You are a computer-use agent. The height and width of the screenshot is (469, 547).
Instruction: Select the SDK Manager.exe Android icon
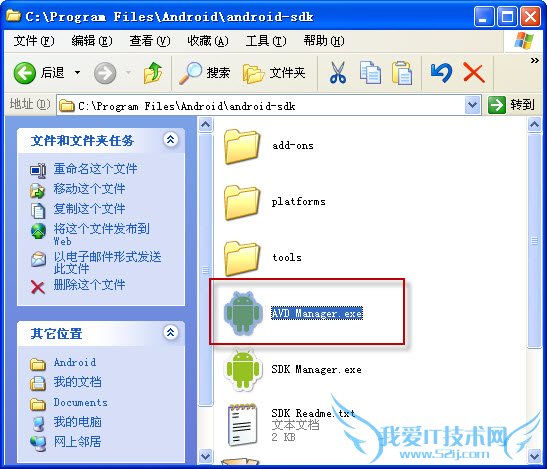click(x=243, y=370)
